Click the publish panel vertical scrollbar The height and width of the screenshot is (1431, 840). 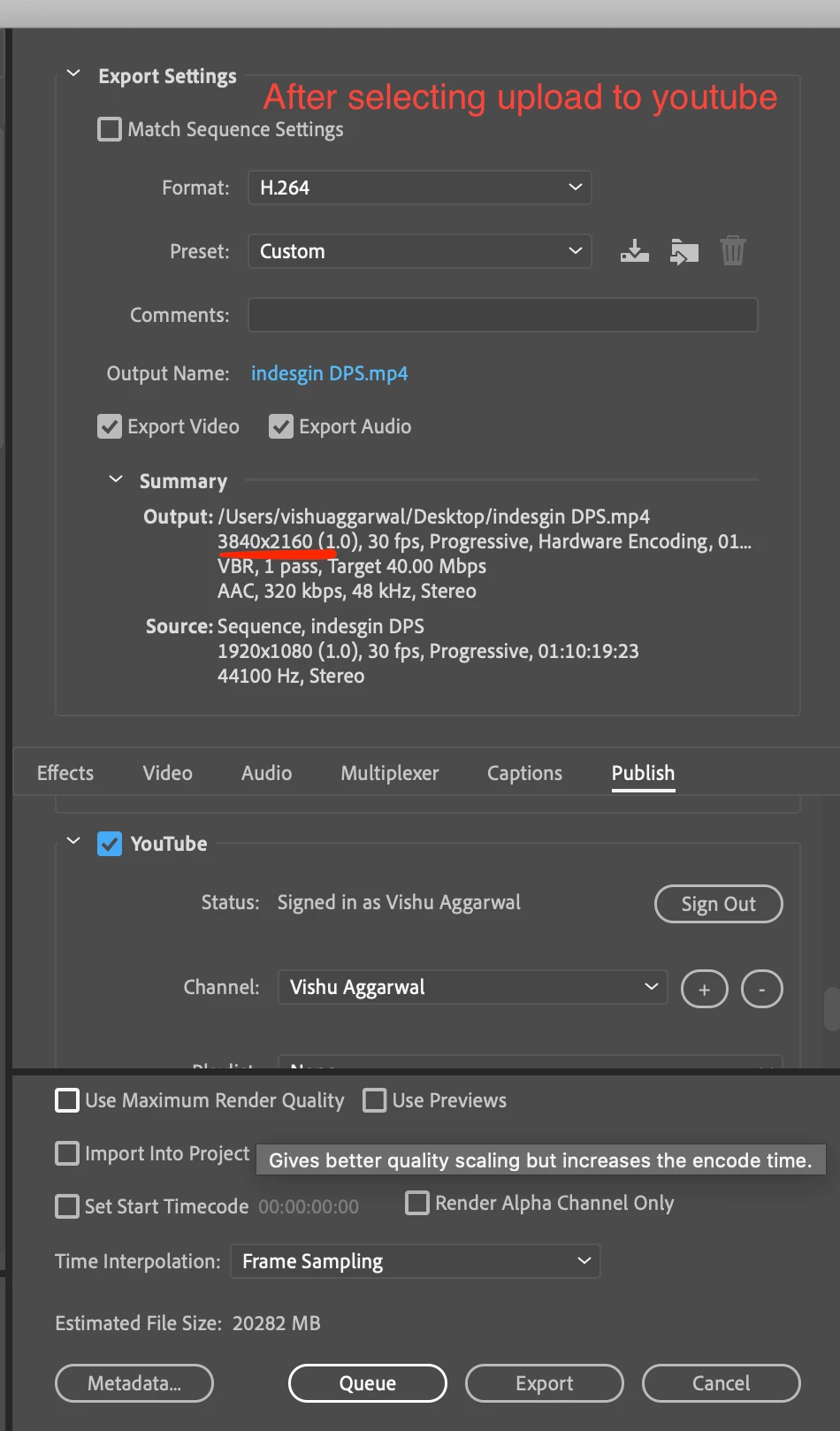(x=831, y=1009)
